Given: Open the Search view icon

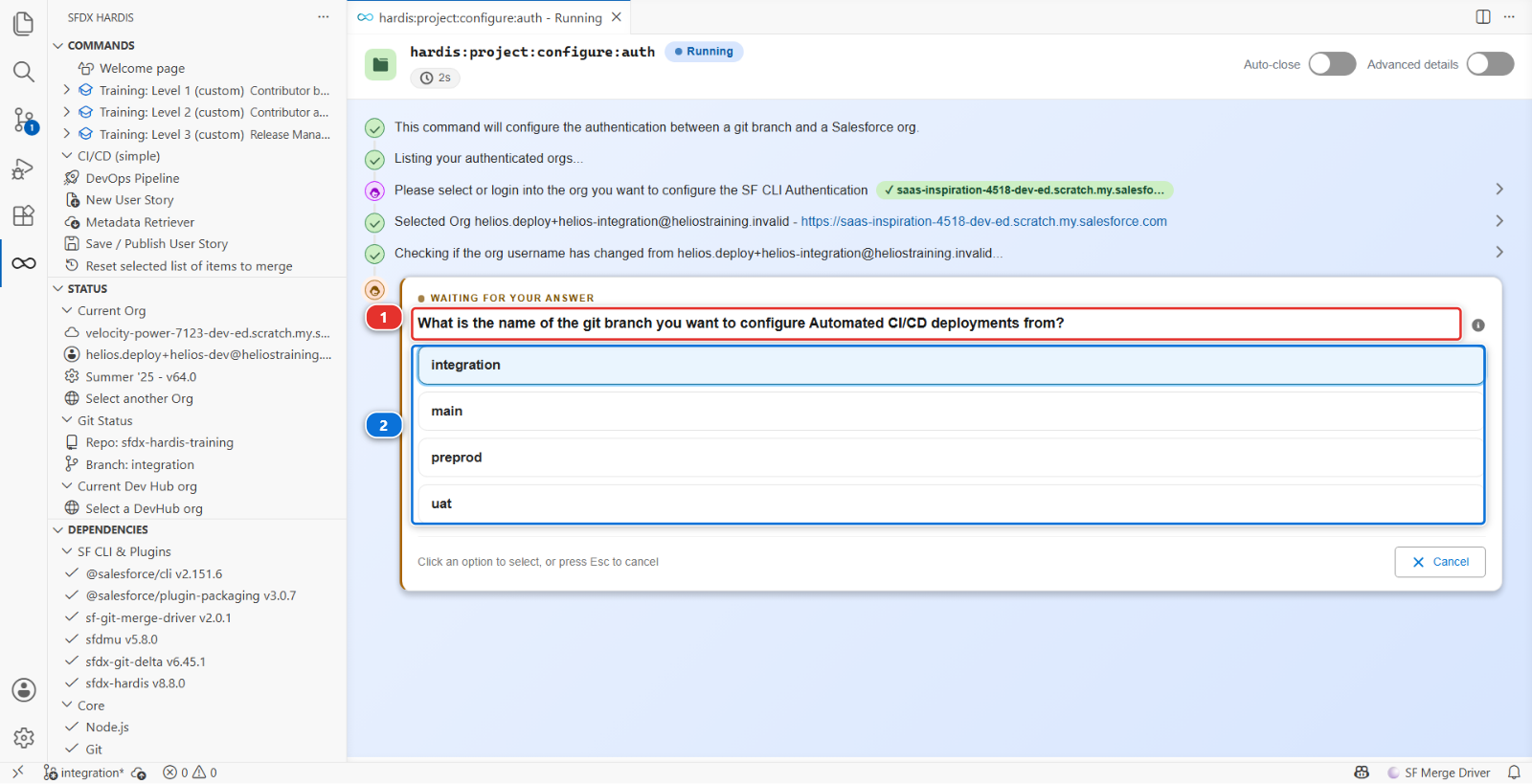Looking at the screenshot, I should pos(24,72).
